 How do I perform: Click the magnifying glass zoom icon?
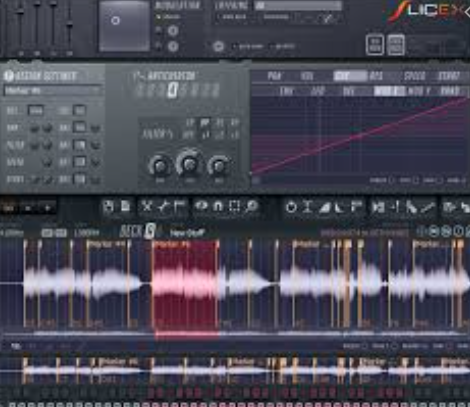coord(252,207)
